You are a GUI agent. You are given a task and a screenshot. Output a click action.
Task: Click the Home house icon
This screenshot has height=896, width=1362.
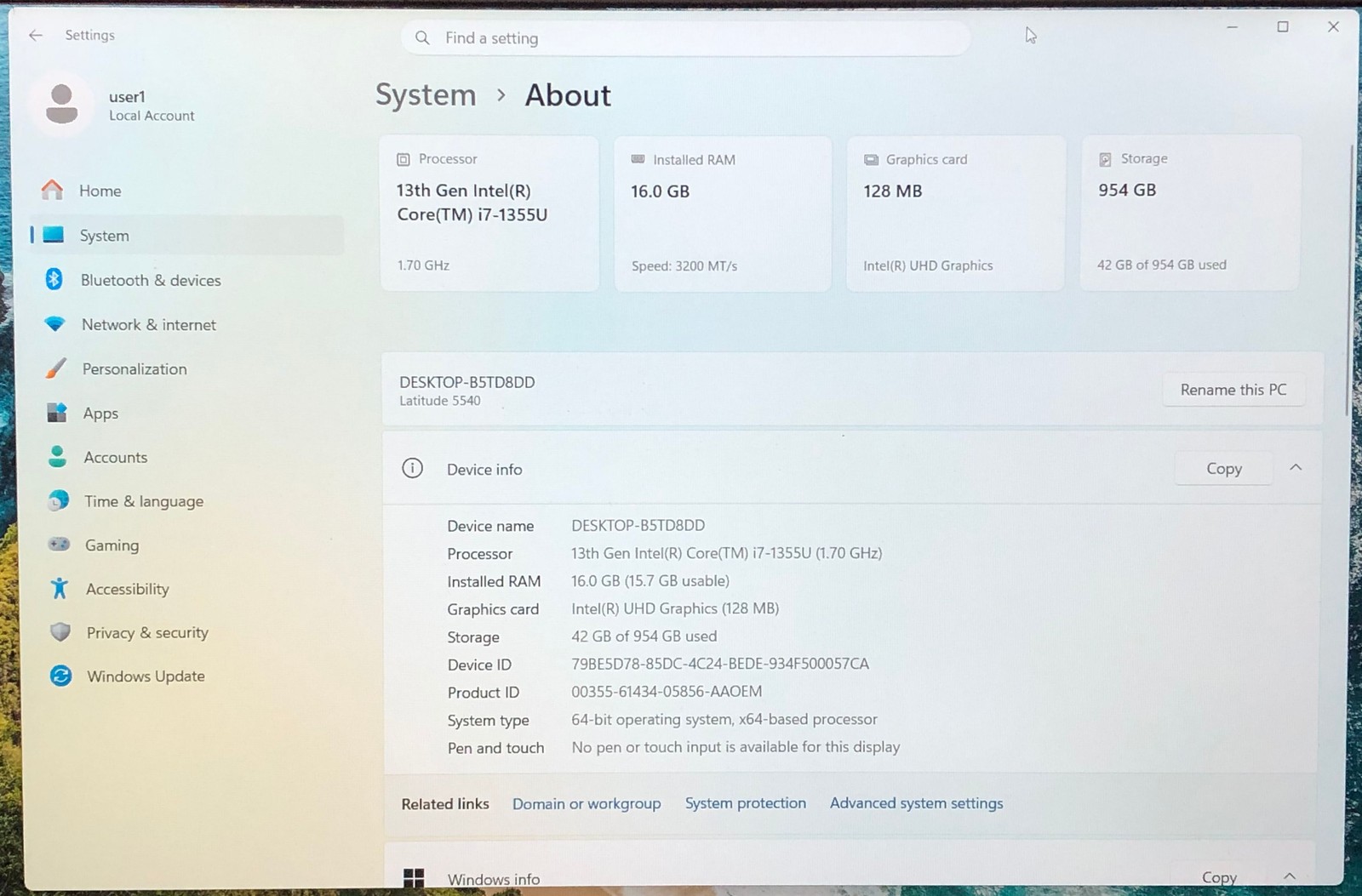tap(53, 190)
